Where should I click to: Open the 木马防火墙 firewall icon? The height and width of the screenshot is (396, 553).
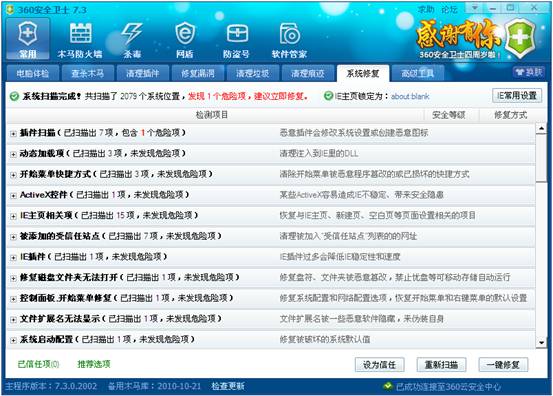[x=80, y=39]
